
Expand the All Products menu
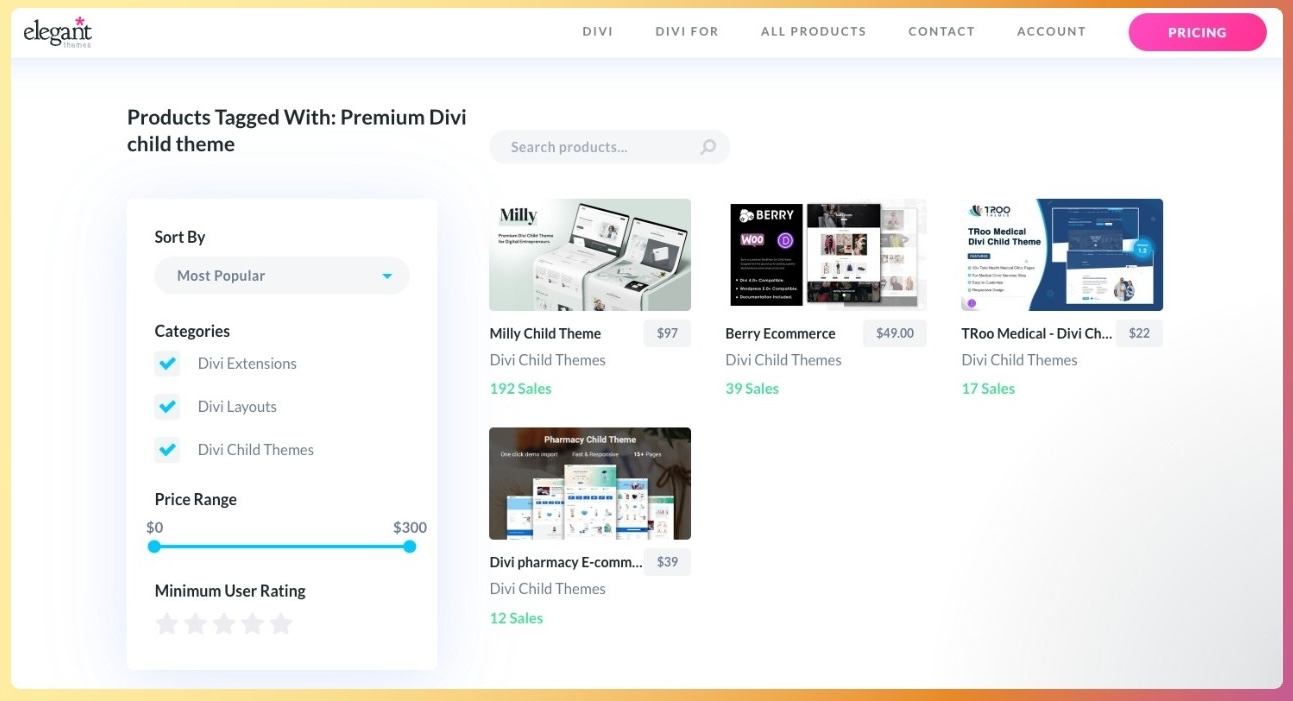[813, 32]
